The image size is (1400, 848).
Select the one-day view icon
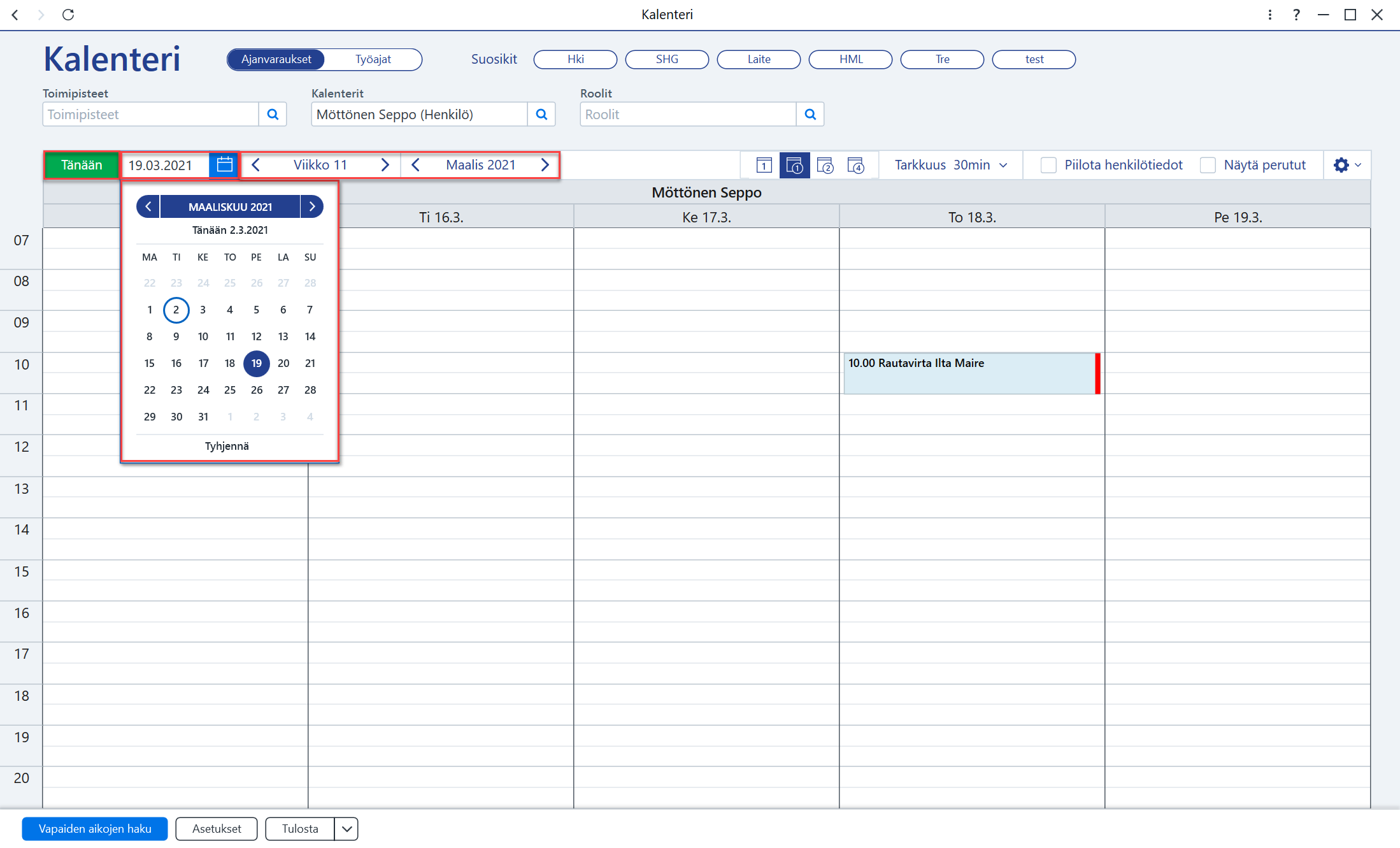(x=764, y=166)
